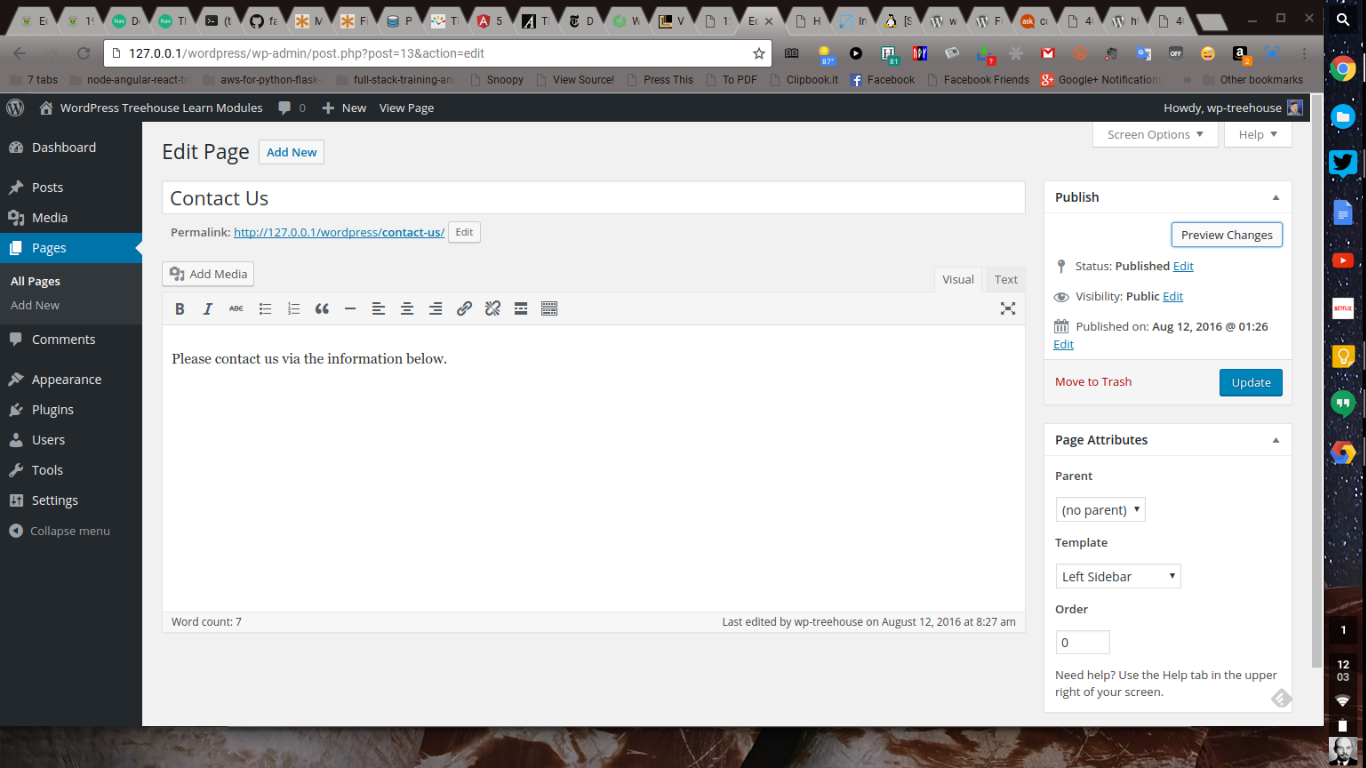
Task: Click the Move to Trash link
Action: 1093,382
